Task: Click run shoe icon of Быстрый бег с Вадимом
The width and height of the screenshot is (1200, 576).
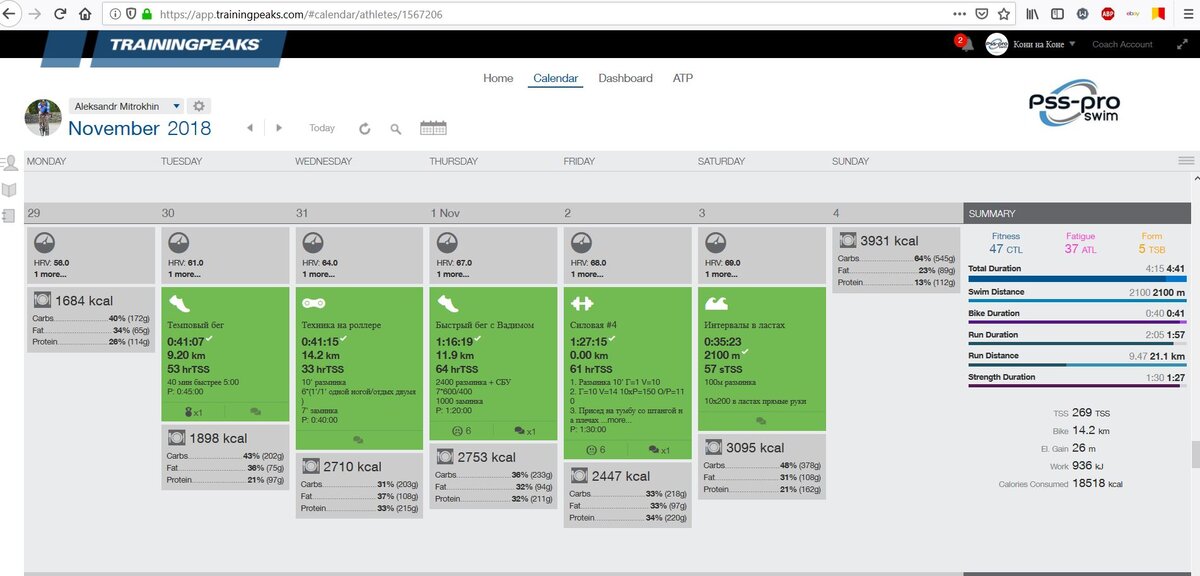Action: 446,303
